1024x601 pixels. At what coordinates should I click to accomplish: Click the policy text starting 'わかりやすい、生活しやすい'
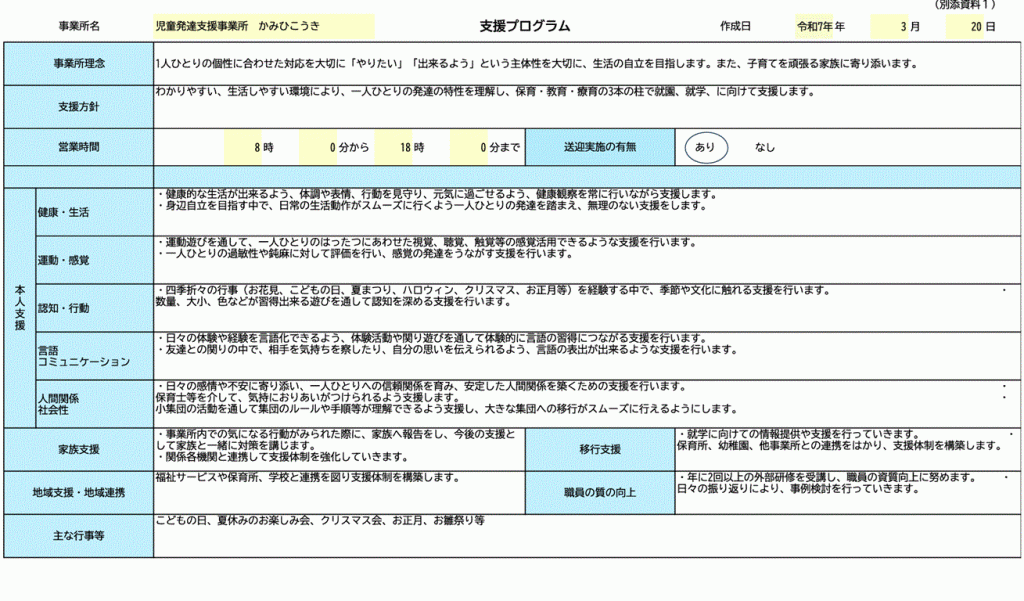point(485,91)
